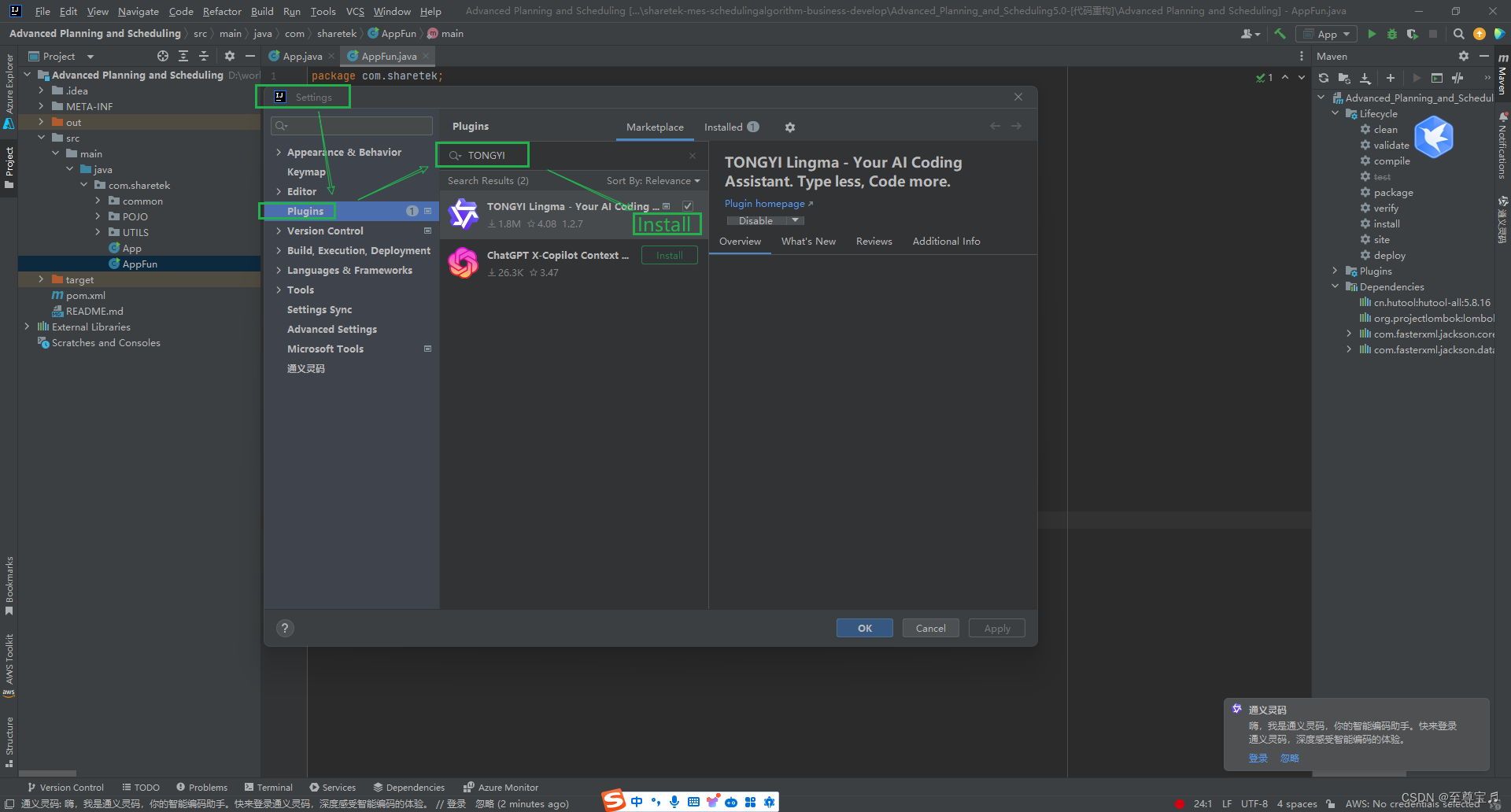Open Search Everywhere magnifier in main toolbar
Viewport: 1511px width, 812px height.
click(1458, 34)
